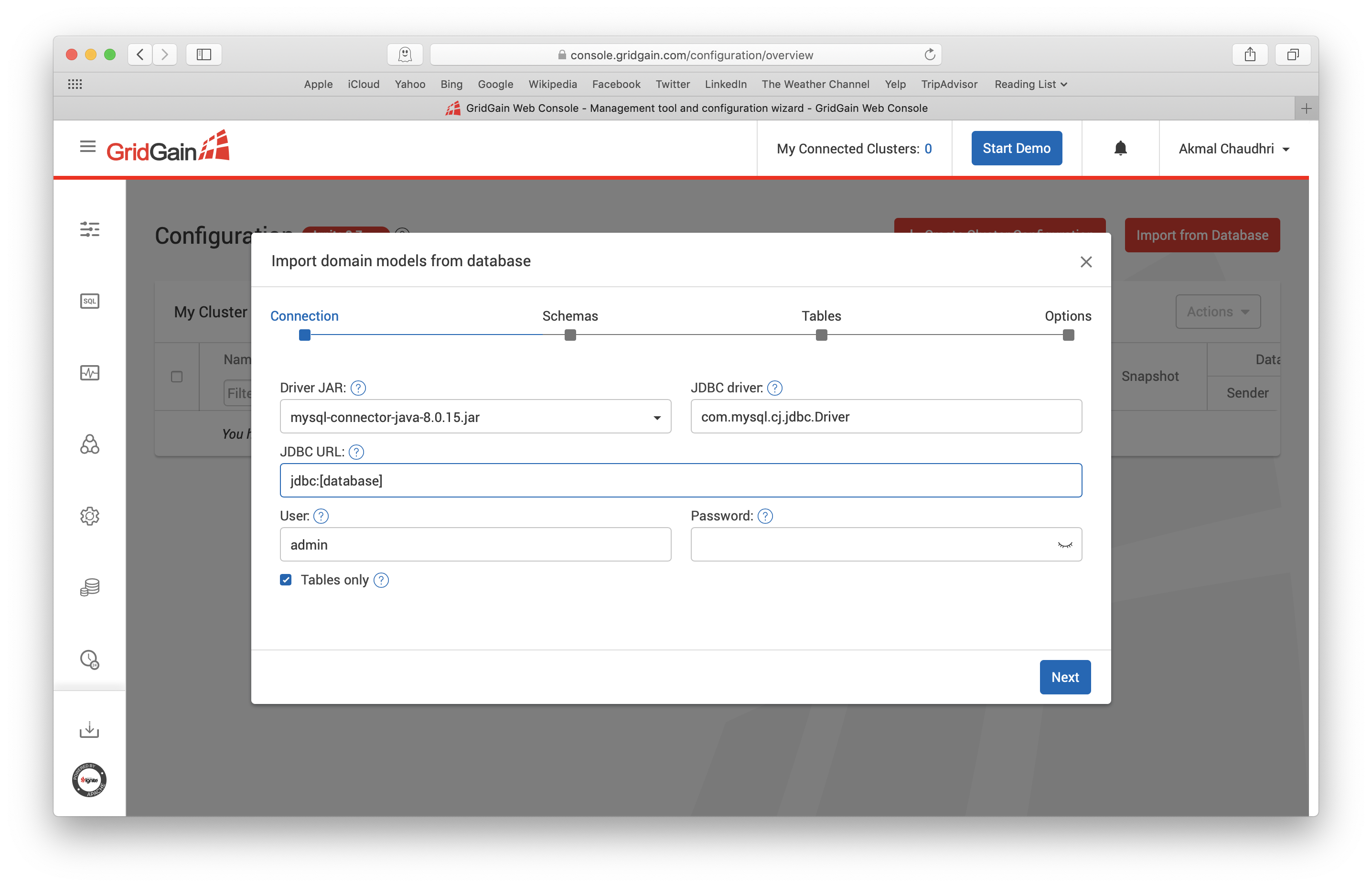The image size is (1372, 887).
Task: Click the download/export icon
Action: point(90,729)
